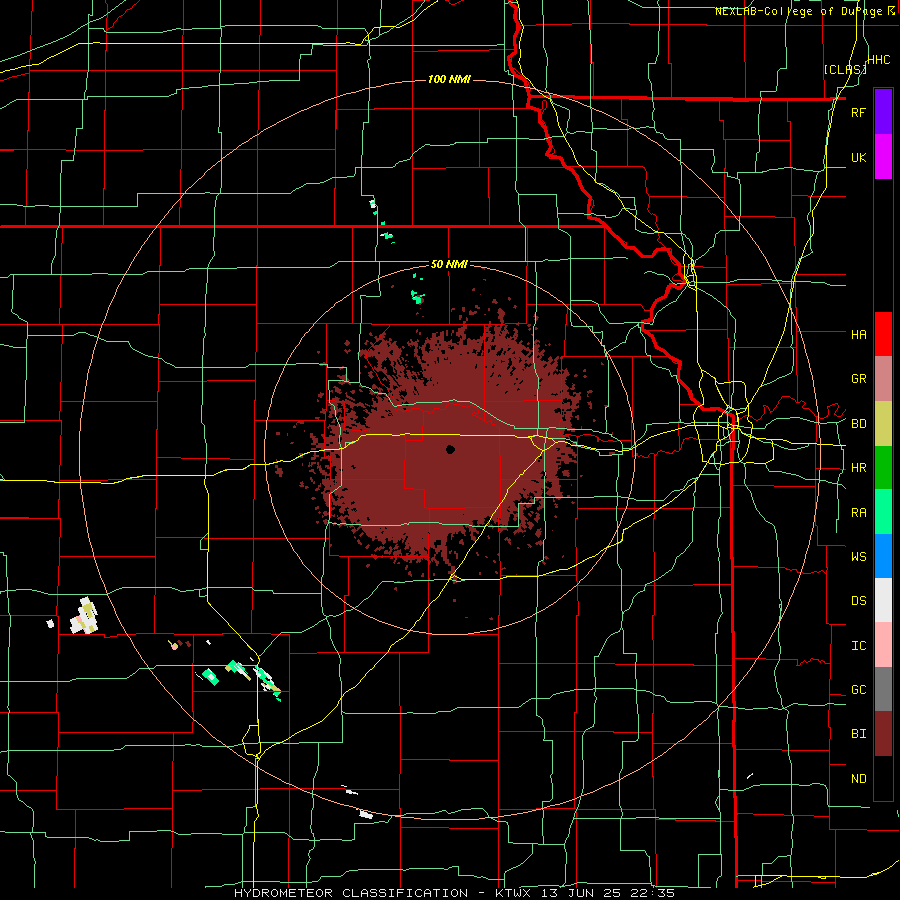Click the dark green HR heavy rain swatch
The width and height of the screenshot is (900, 900).
(x=883, y=468)
